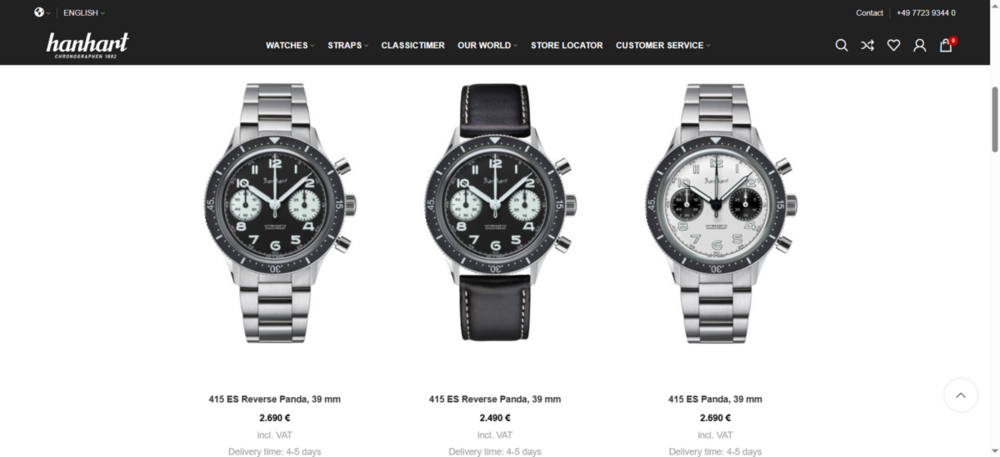Open the 415 ES Panda, 39 mm title
This screenshot has height=457, width=1000.
point(715,399)
